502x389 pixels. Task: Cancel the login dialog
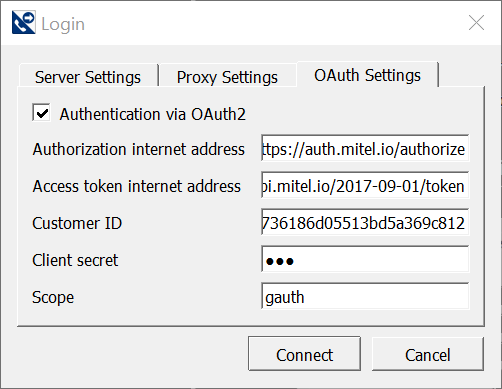[x=428, y=354]
